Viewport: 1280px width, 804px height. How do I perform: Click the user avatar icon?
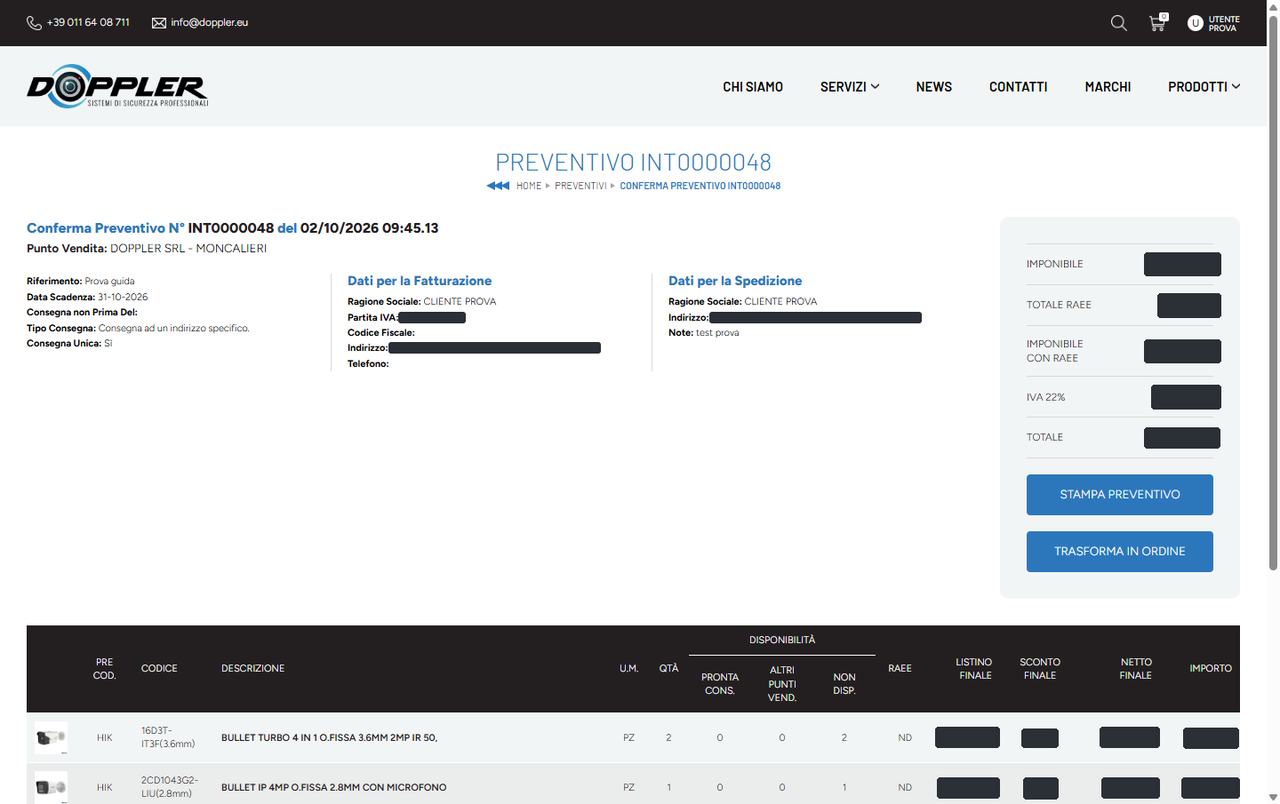(1195, 23)
